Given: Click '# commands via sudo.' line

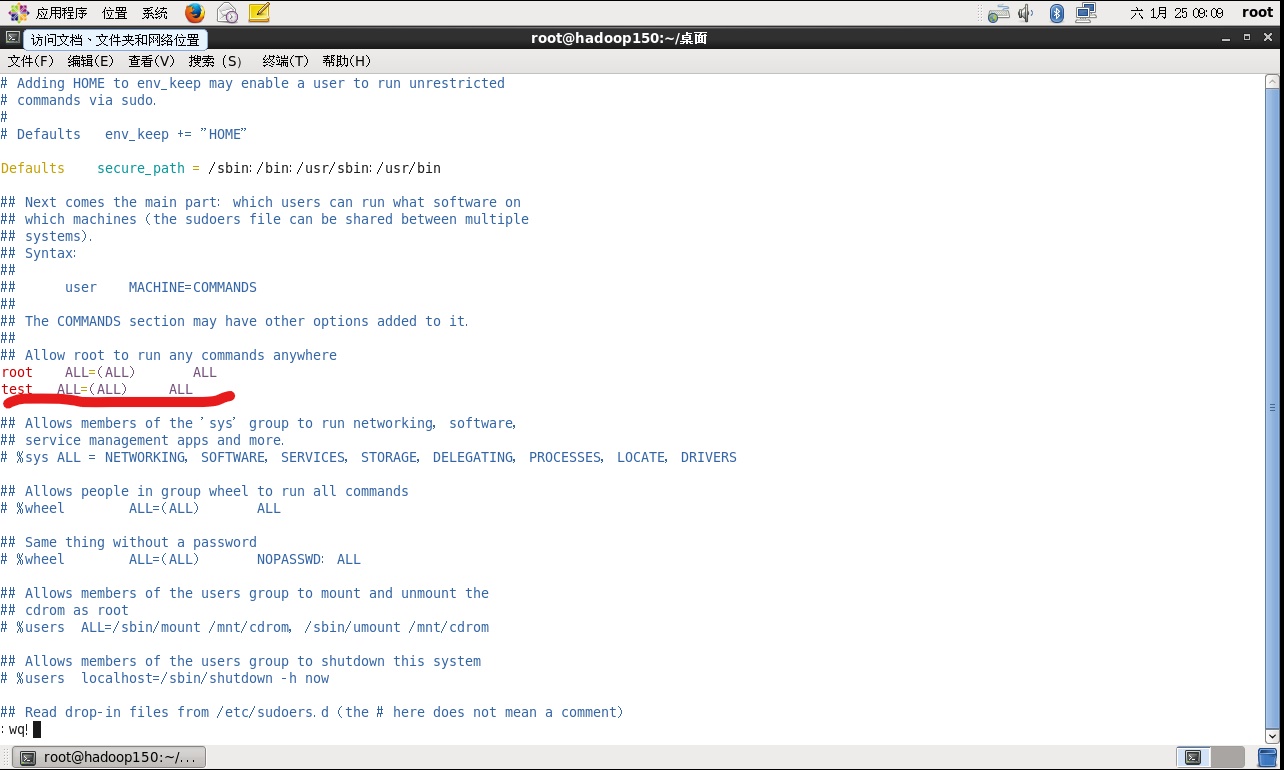Looking at the screenshot, I should point(78,100).
